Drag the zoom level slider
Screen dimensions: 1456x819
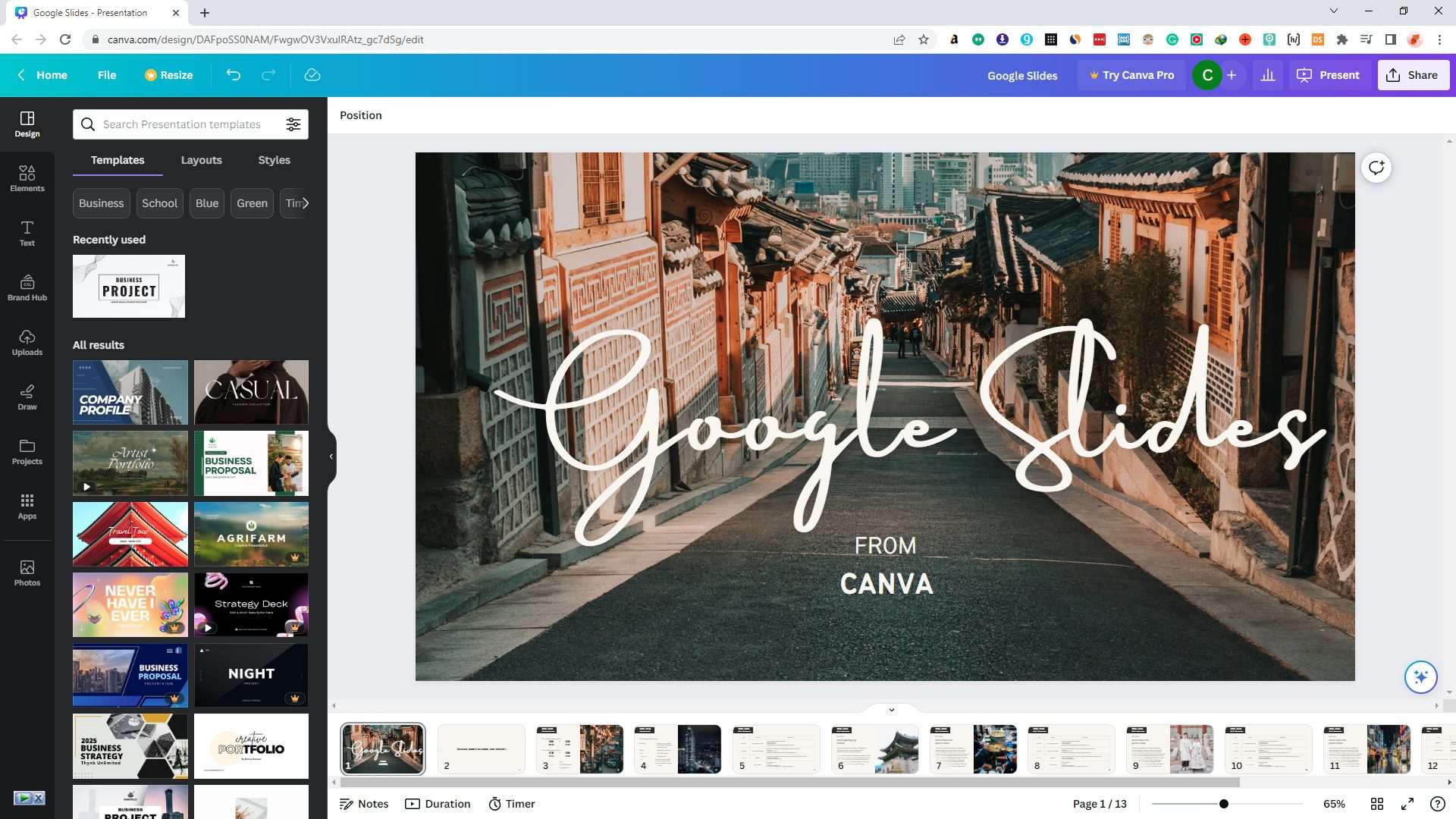click(x=1223, y=804)
